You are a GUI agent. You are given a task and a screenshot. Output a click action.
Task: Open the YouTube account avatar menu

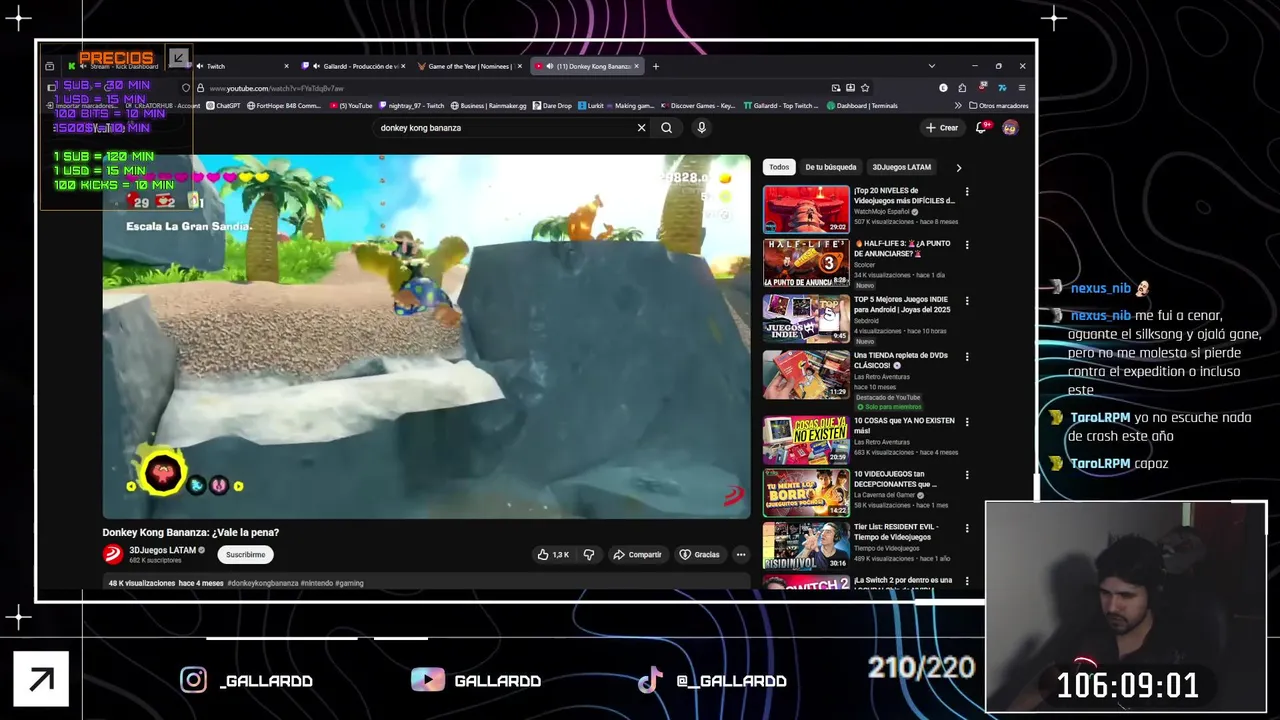(1010, 127)
